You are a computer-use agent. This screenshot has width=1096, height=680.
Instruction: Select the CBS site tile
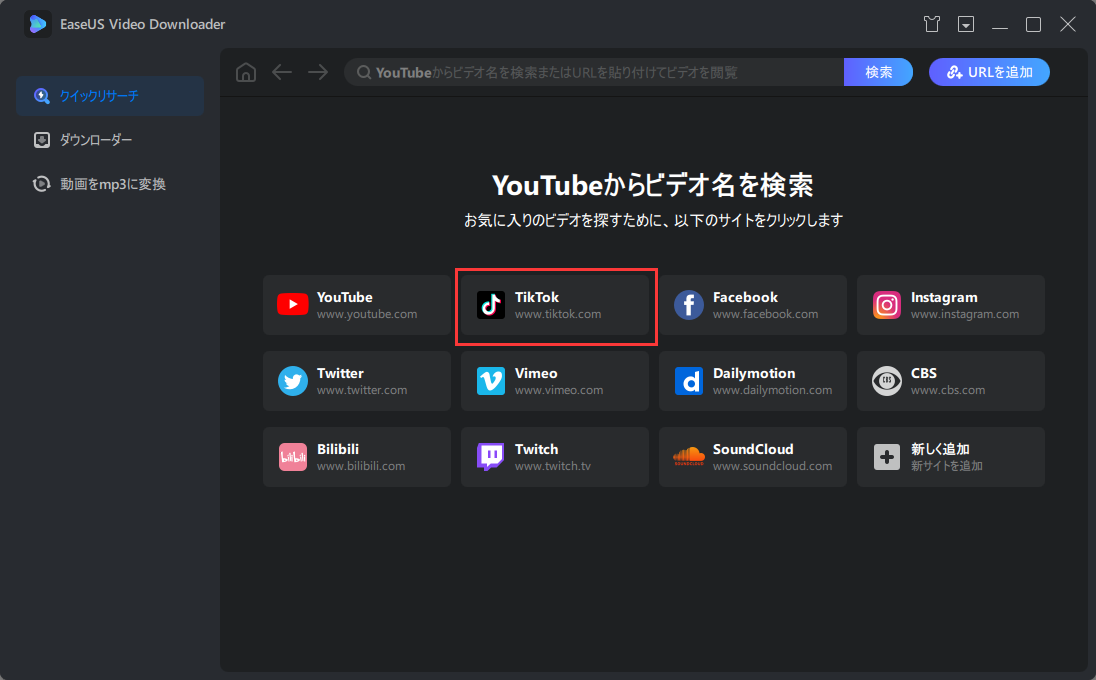coord(950,381)
